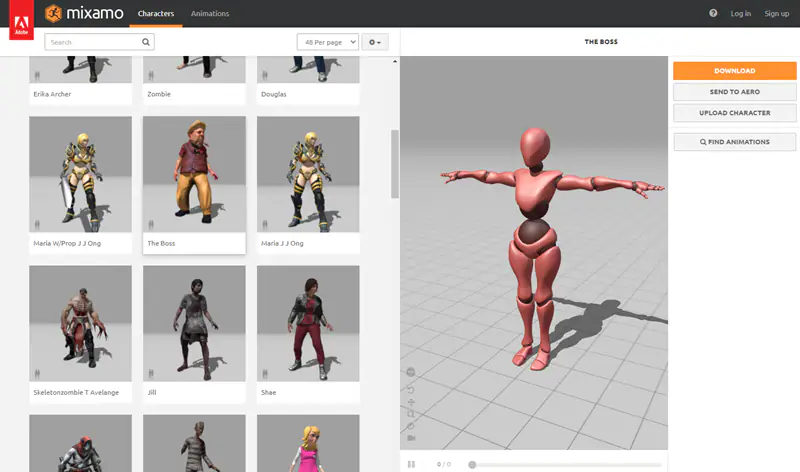This screenshot has width=800, height=472.
Task: Click the rig icon on Maria J J Ong thumbnail
Action: coord(265,225)
